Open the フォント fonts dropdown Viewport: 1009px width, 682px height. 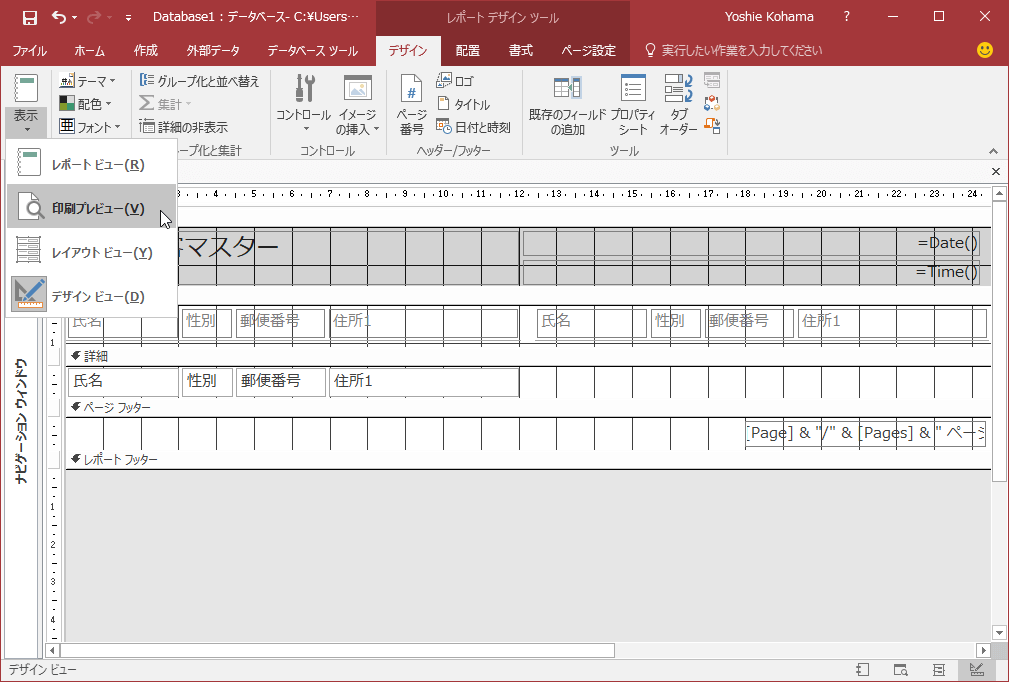(90, 127)
